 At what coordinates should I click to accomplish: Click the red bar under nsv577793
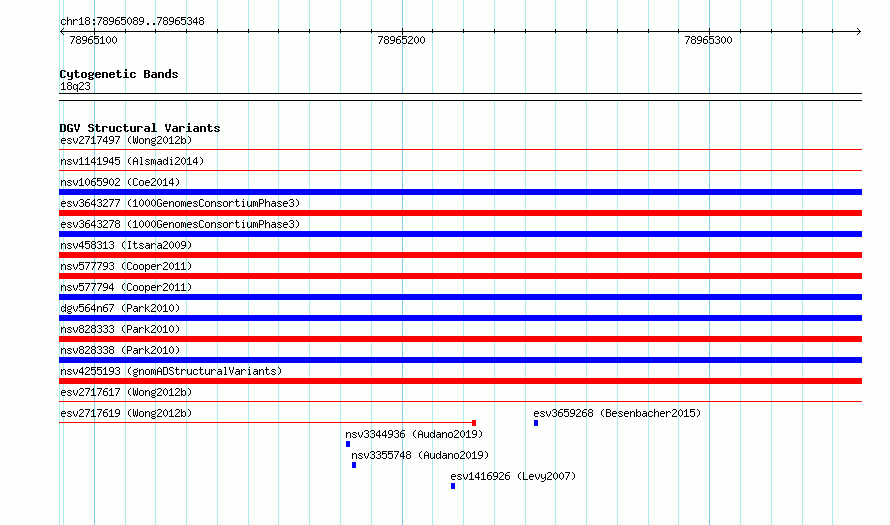coord(460,276)
